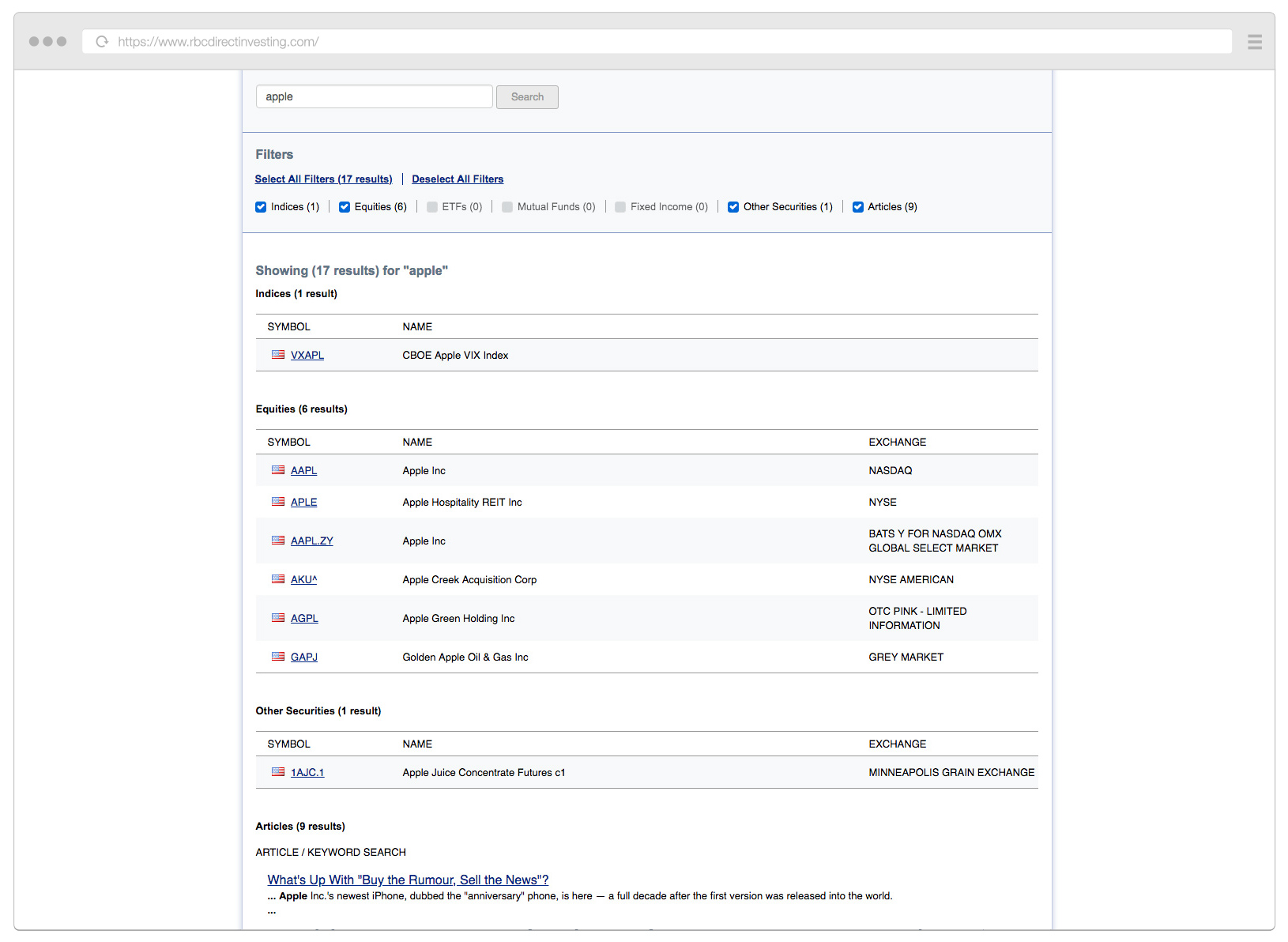The width and height of the screenshot is (1288, 942).
Task: Open the AGPL symbol link
Action: (x=304, y=619)
